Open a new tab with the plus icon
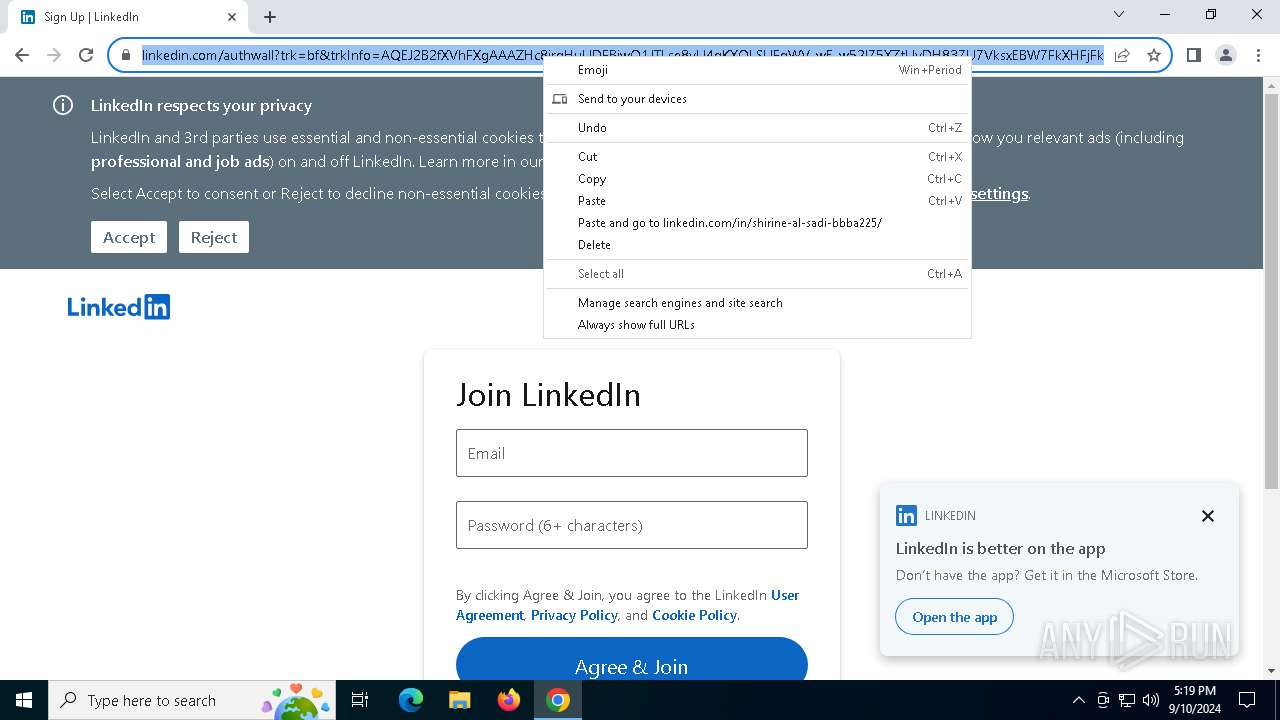 point(270,17)
